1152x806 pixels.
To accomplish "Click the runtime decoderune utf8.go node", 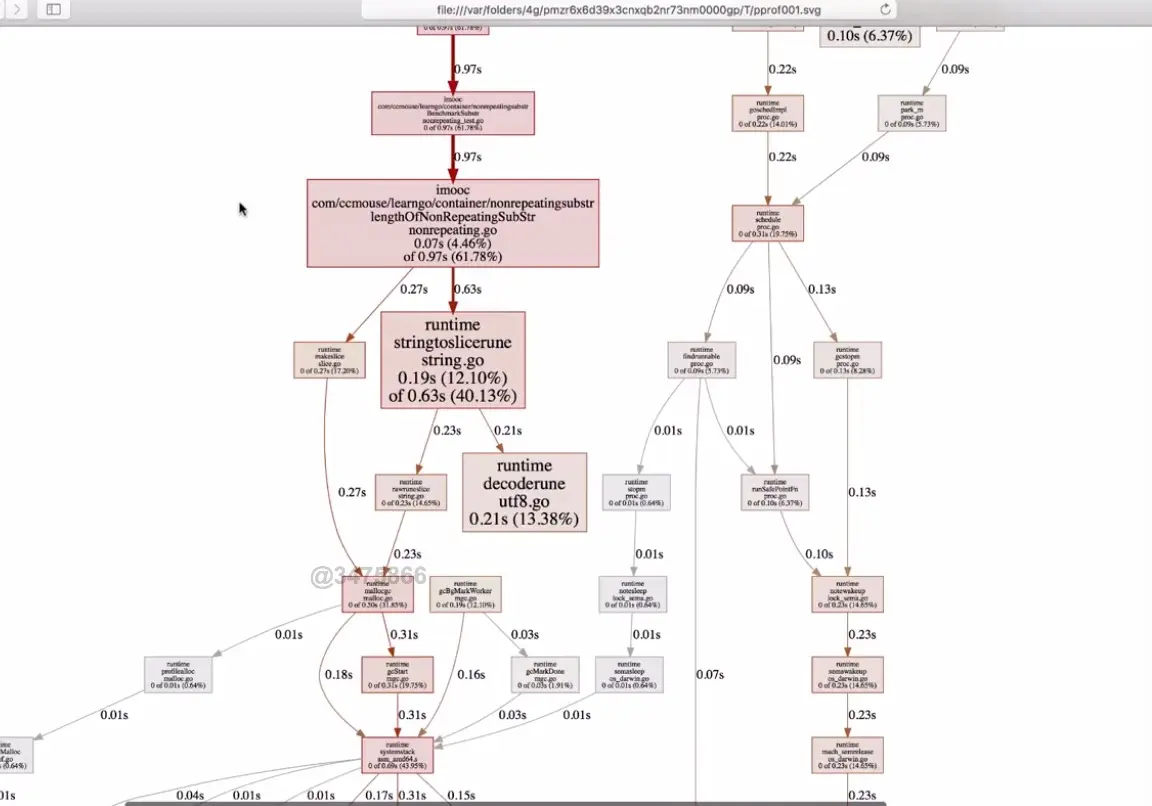I will click(x=525, y=492).
